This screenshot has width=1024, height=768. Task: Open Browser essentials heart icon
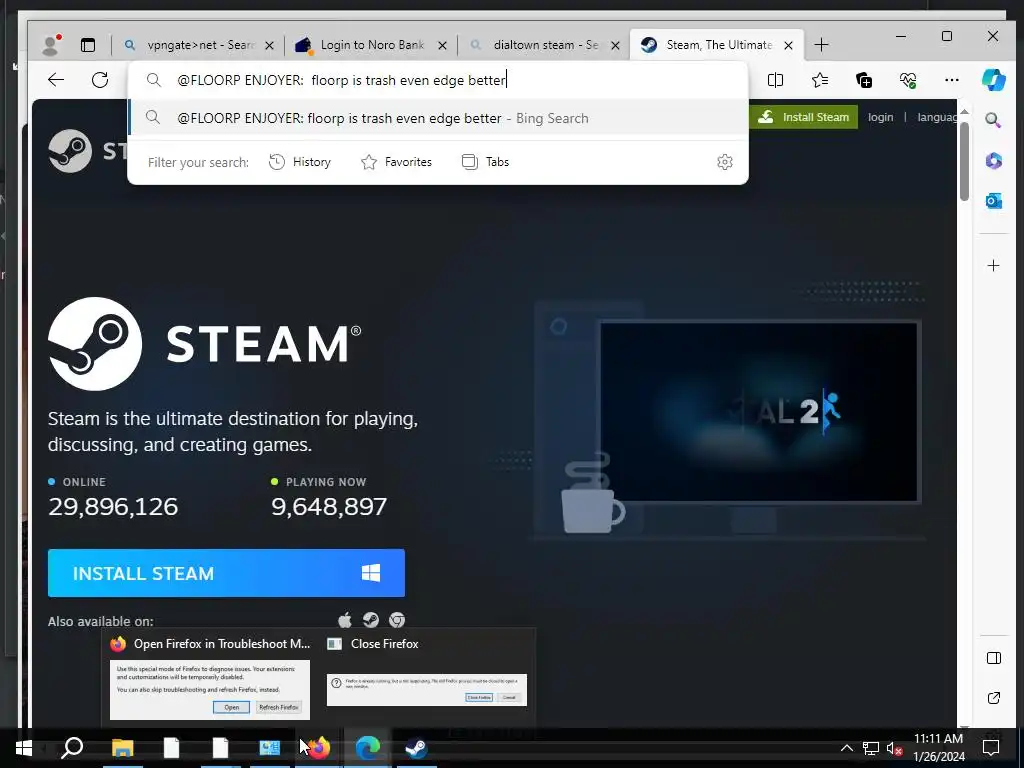[x=908, y=80]
